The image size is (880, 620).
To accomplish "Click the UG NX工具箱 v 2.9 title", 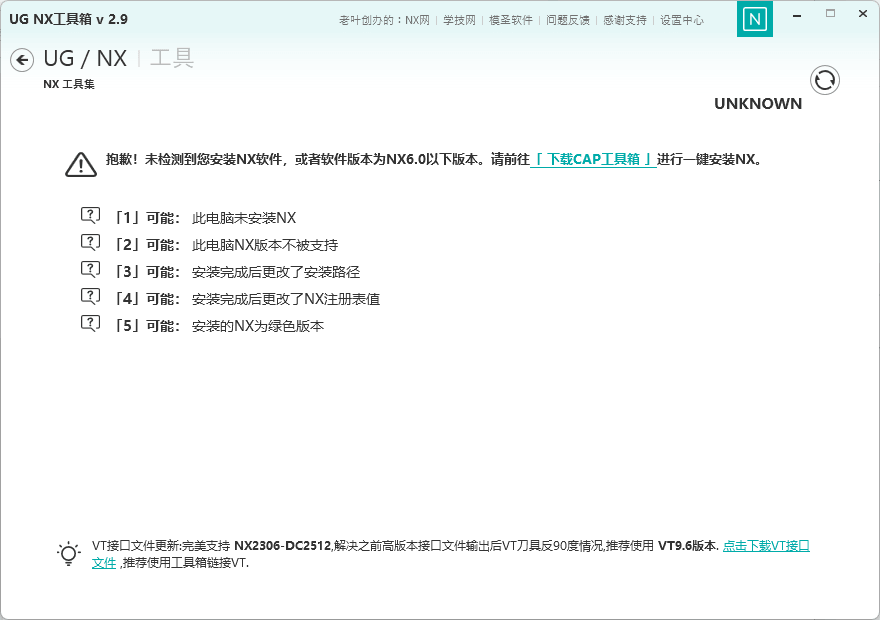I will [x=68, y=19].
